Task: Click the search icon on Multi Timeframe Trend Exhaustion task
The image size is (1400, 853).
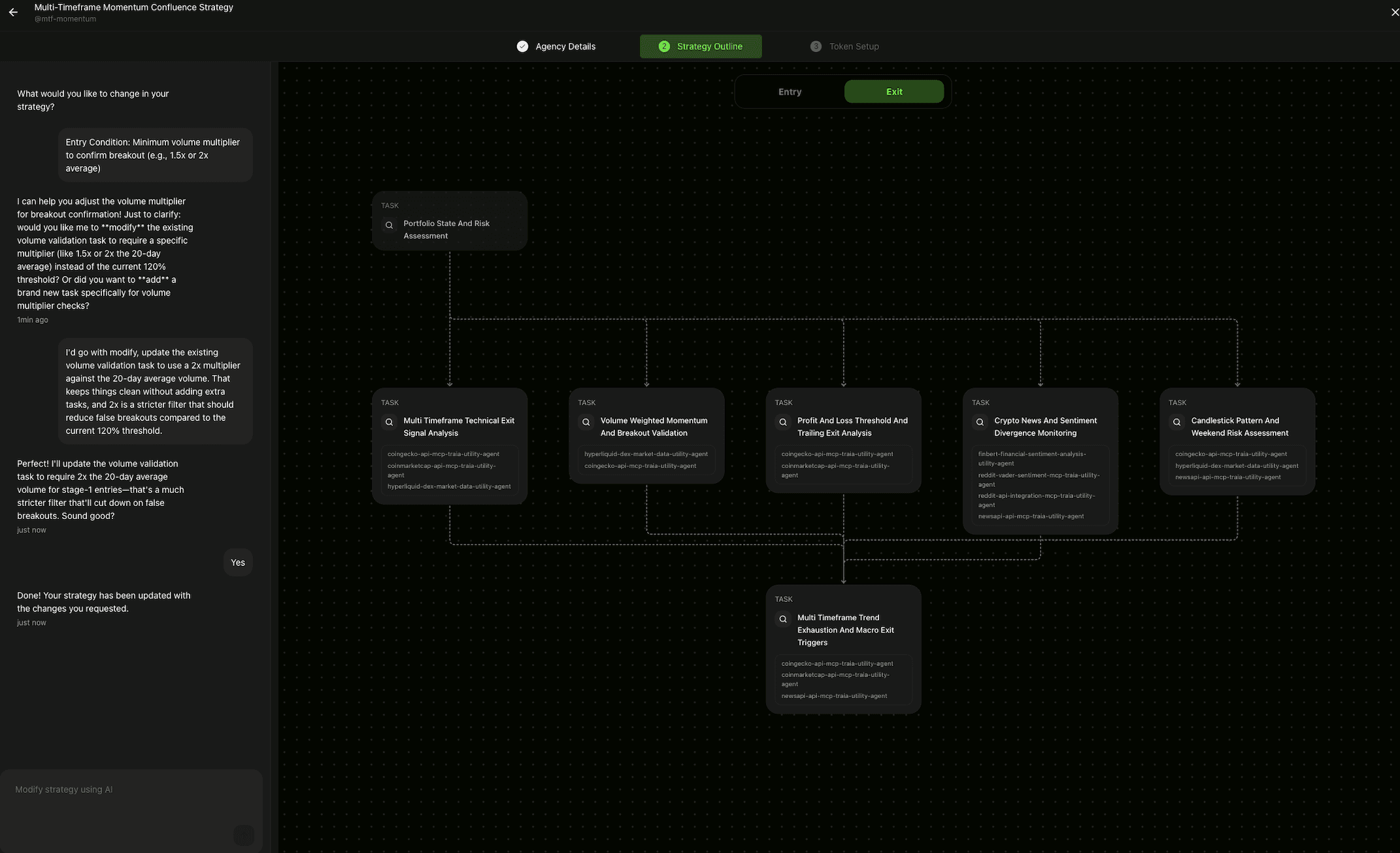Action: 782,618
